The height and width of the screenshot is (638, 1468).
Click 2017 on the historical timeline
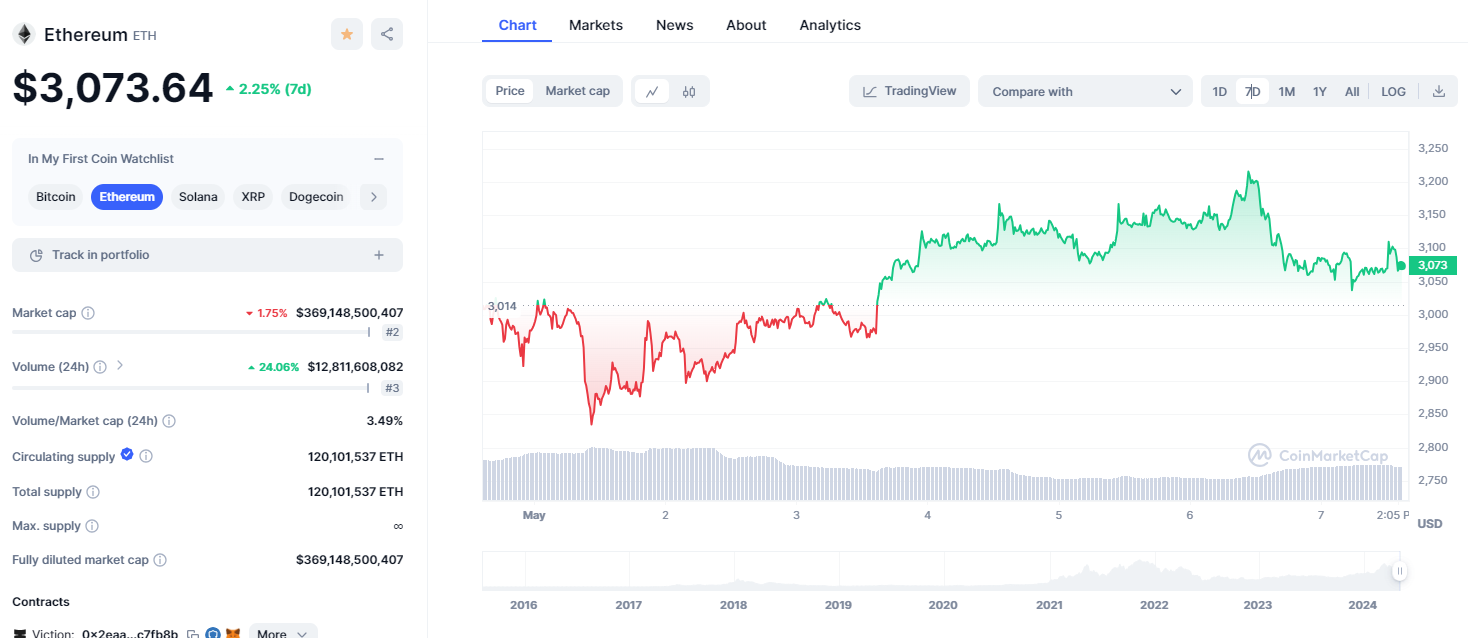click(628, 605)
